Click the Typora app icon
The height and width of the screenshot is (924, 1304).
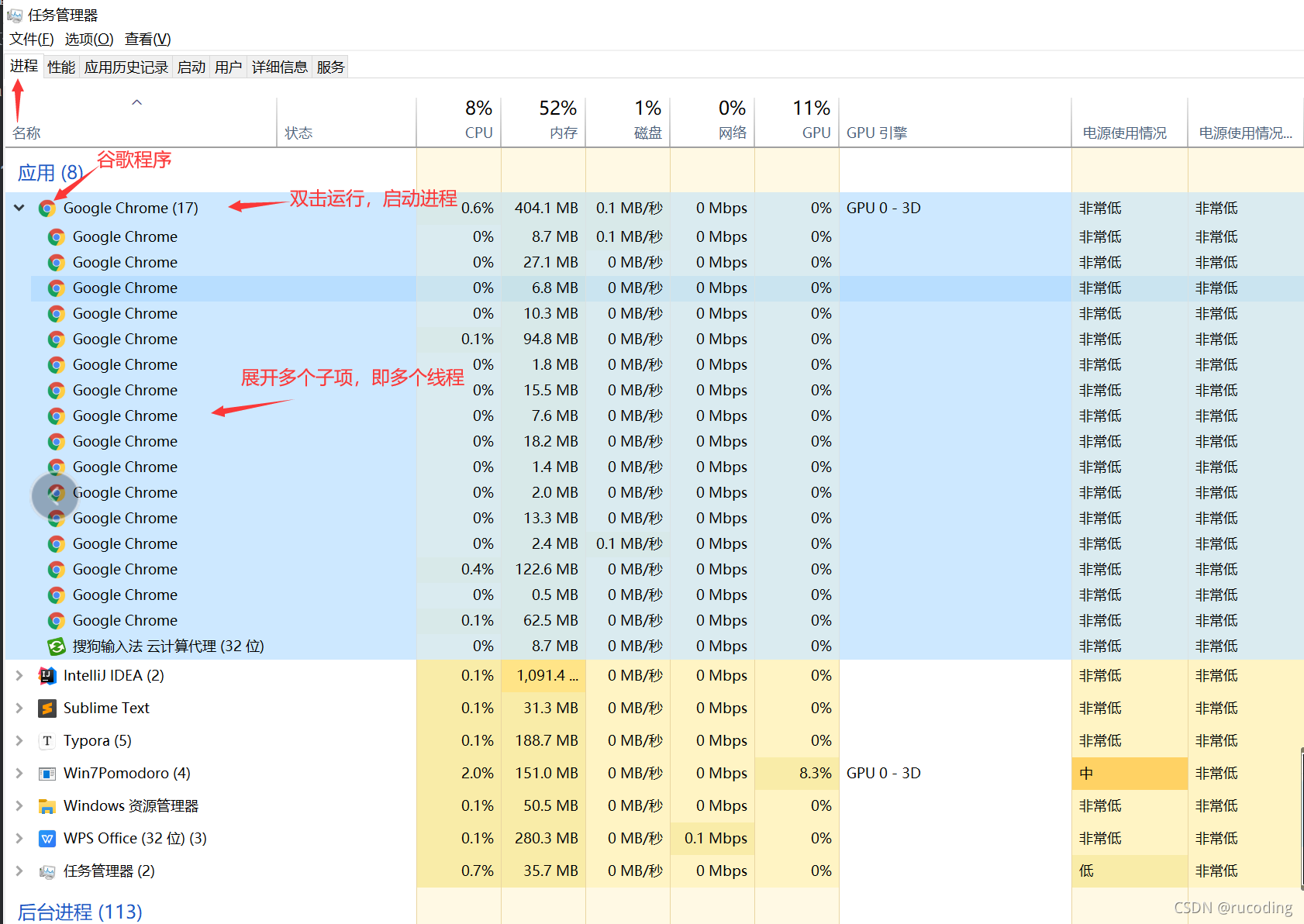tap(47, 741)
